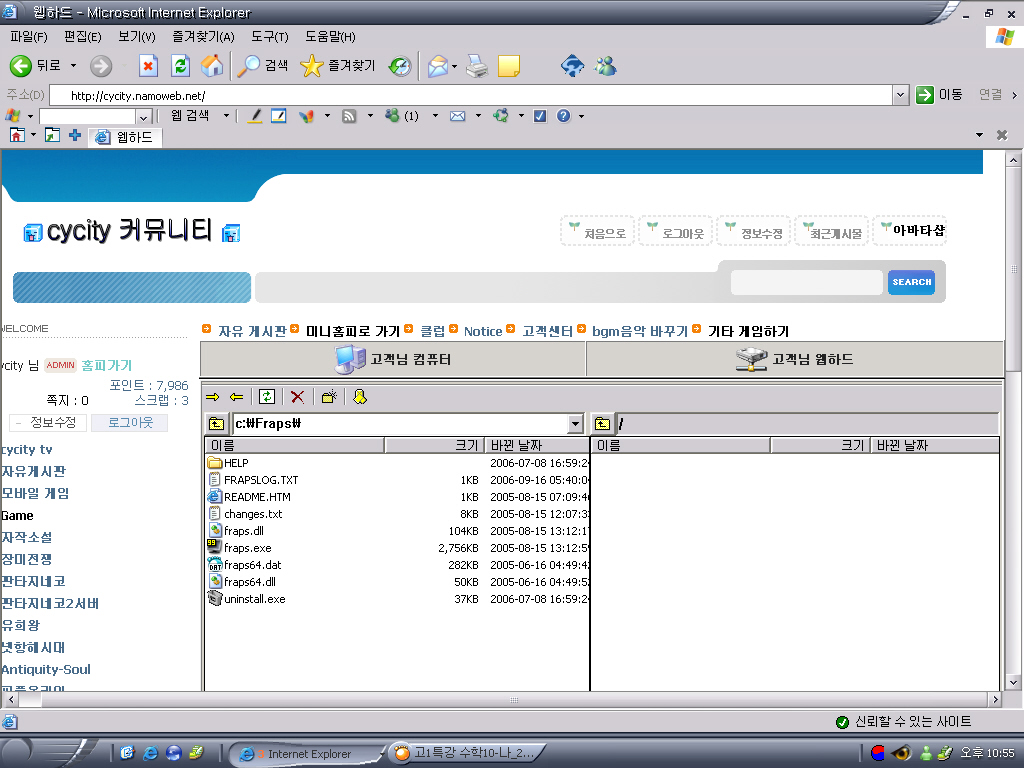Click the yellow right arrow upload icon
The image size is (1024, 768).
tap(212, 397)
